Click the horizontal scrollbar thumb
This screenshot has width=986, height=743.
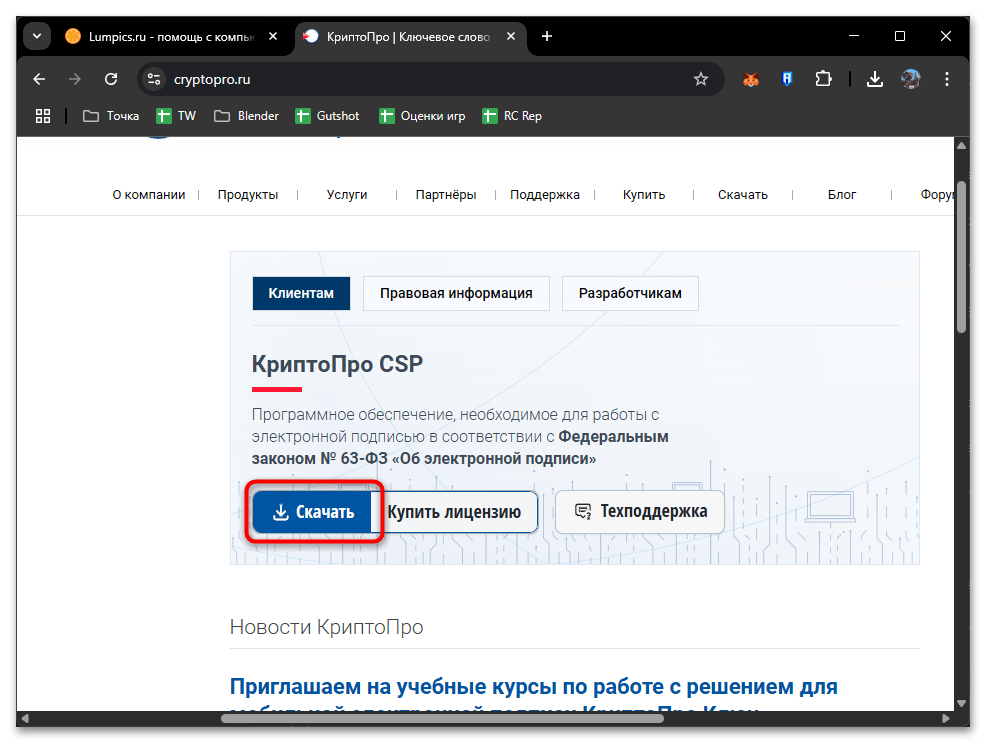point(442,718)
